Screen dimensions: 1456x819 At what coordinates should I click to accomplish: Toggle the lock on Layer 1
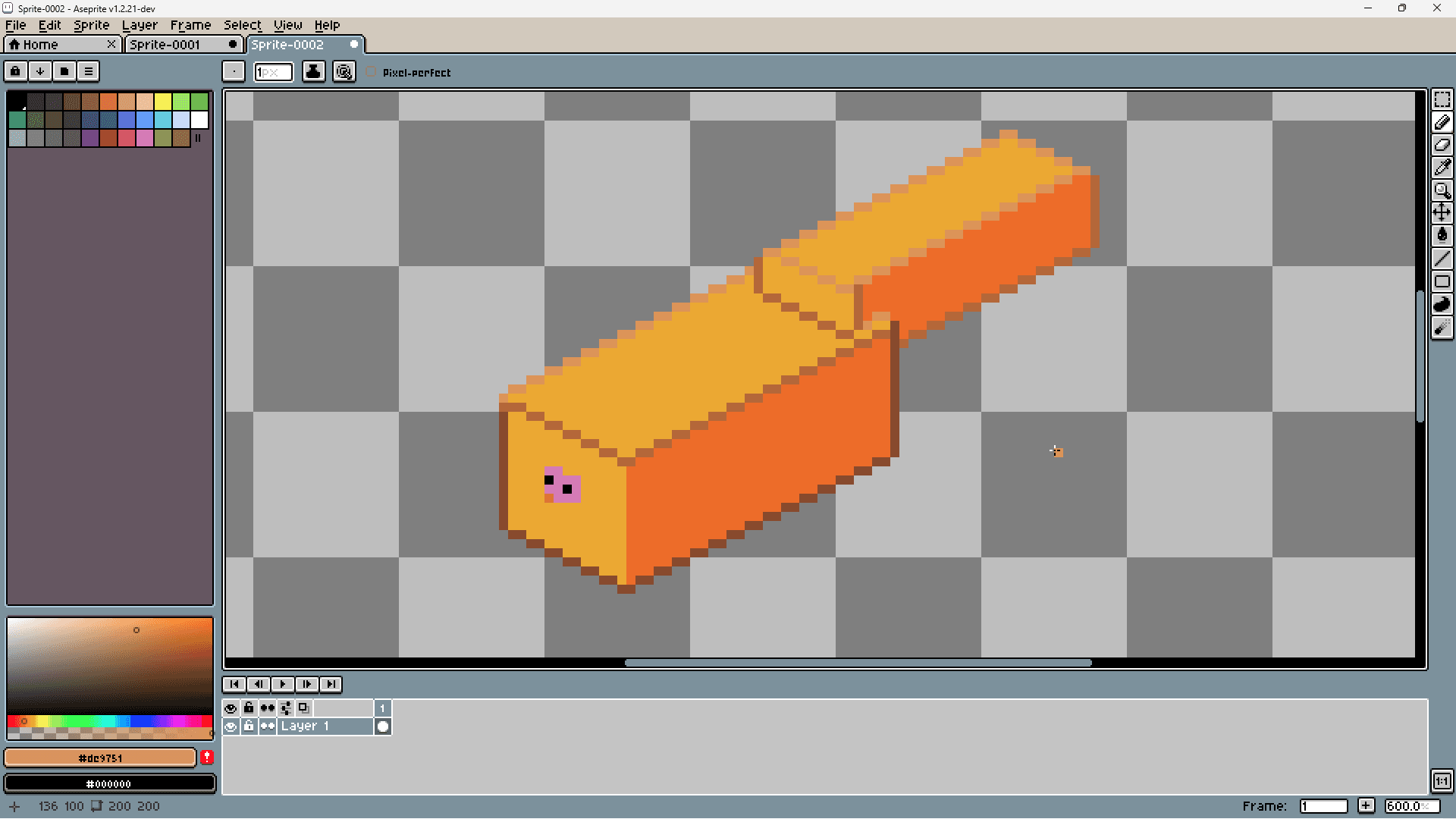click(249, 726)
